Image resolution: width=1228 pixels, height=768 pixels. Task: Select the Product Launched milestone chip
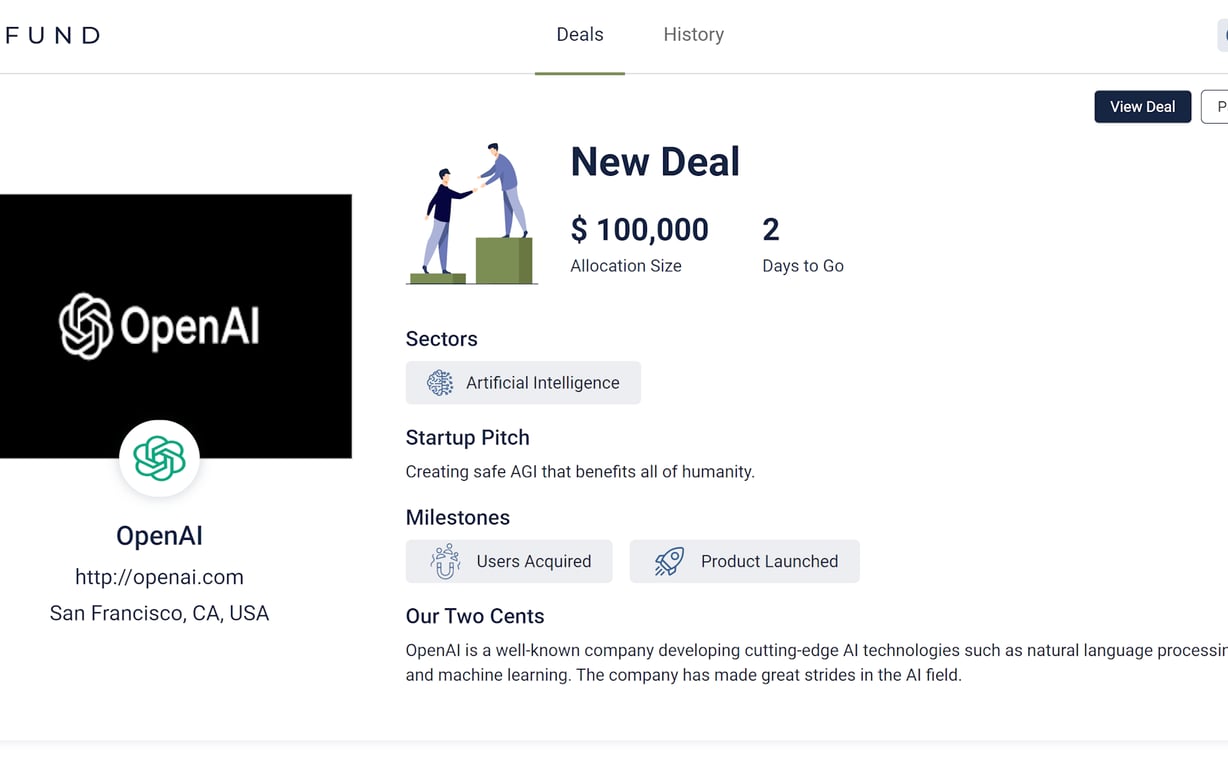coord(744,561)
